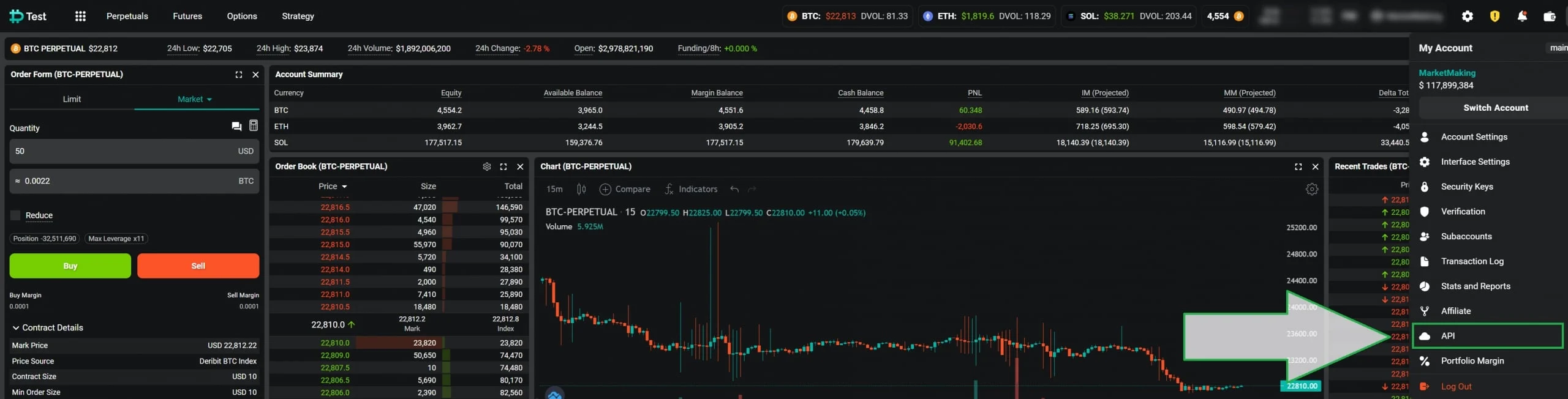1568x399 pixels.
Task: Open the Futures menu
Action: 187,17
